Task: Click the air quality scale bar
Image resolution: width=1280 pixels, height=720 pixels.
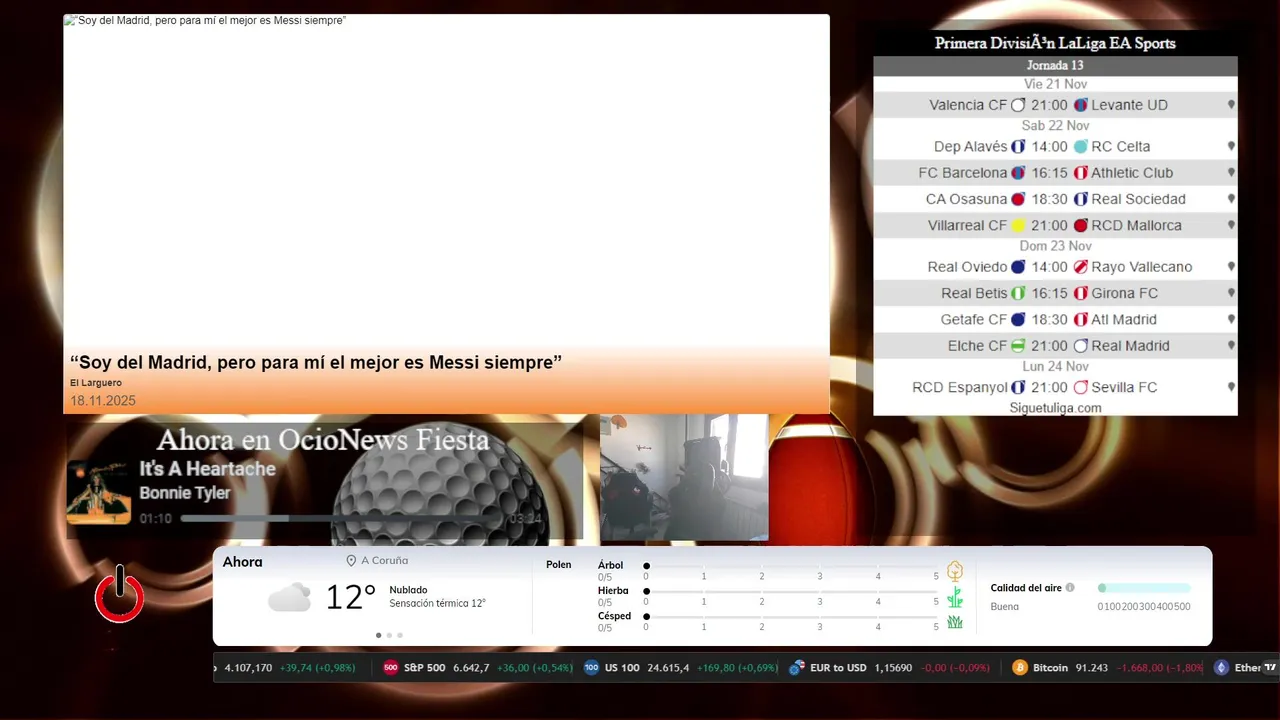Action: 1144,588
